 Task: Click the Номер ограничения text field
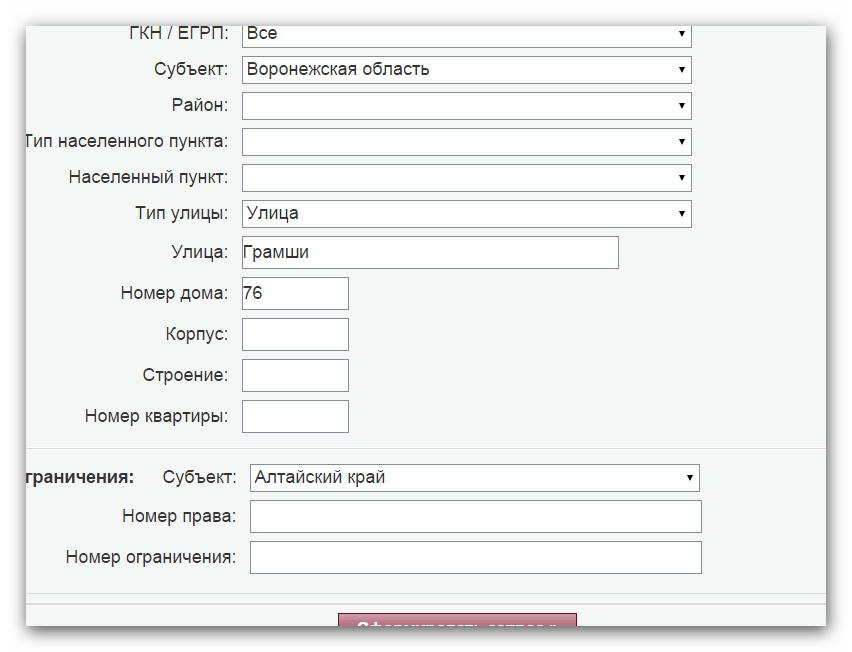click(475, 557)
